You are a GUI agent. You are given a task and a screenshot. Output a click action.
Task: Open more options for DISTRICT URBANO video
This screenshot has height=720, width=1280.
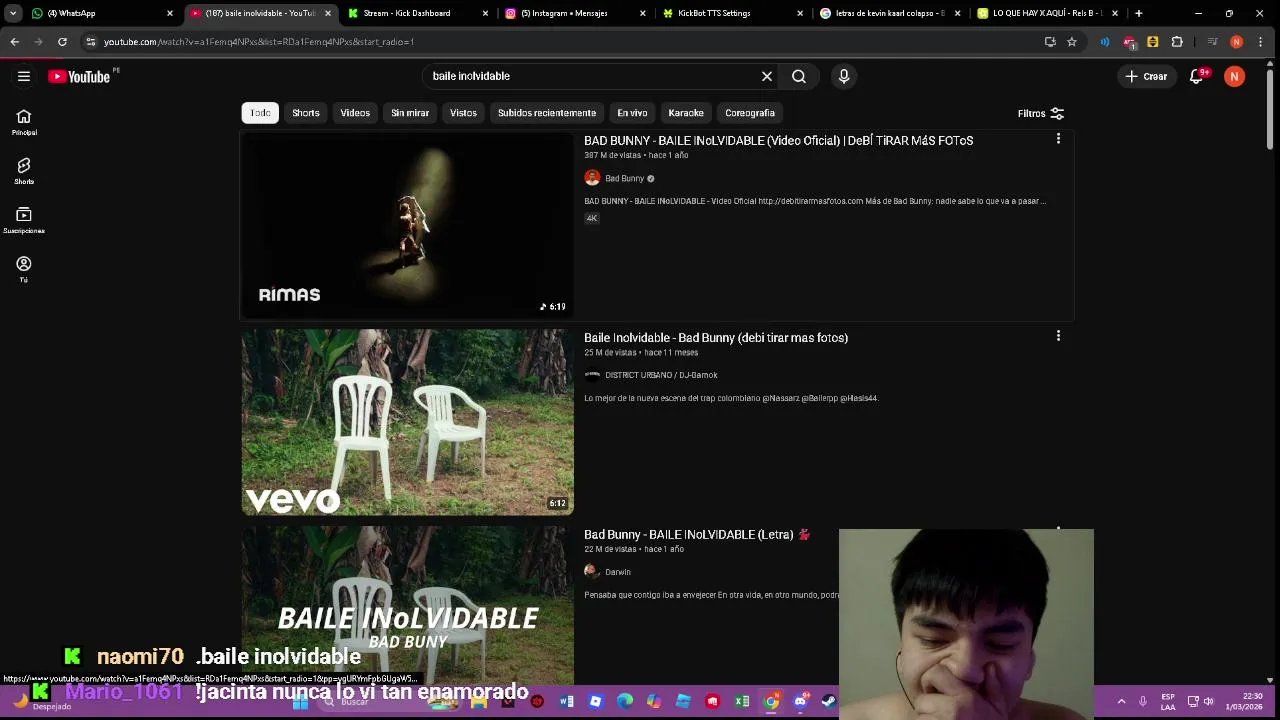[x=1058, y=336]
